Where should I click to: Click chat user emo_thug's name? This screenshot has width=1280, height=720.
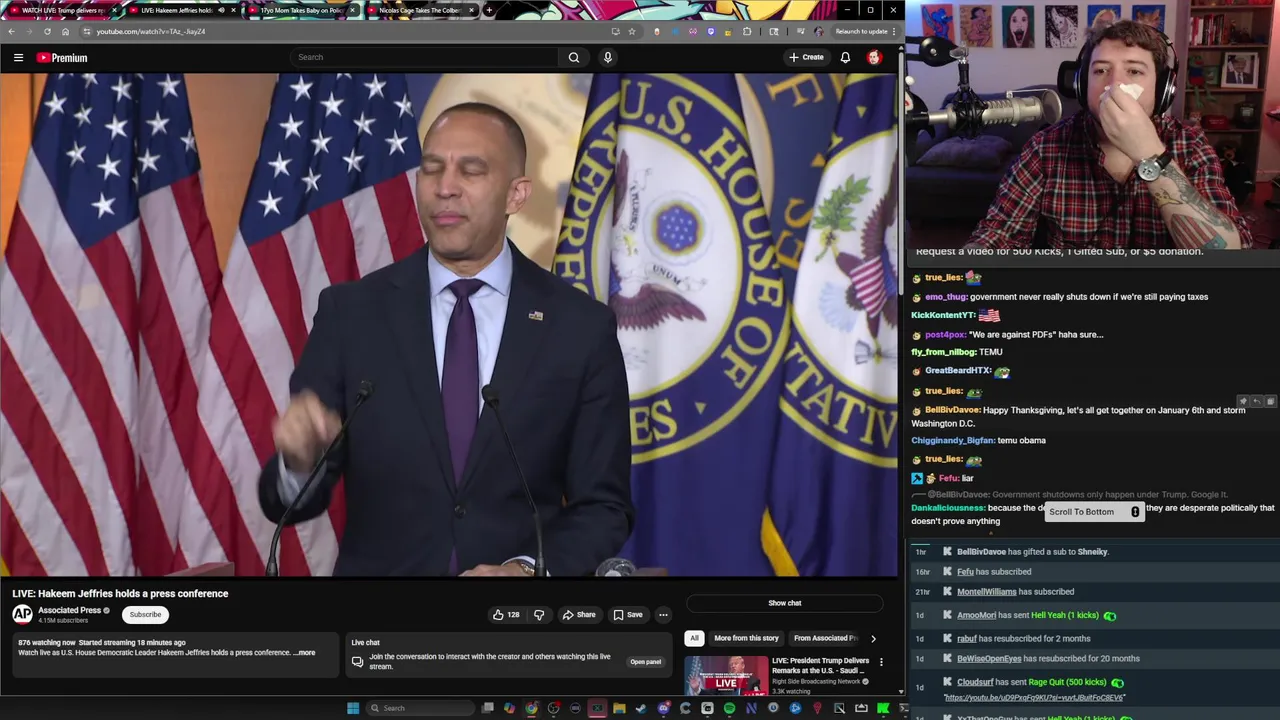click(x=946, y=297)
